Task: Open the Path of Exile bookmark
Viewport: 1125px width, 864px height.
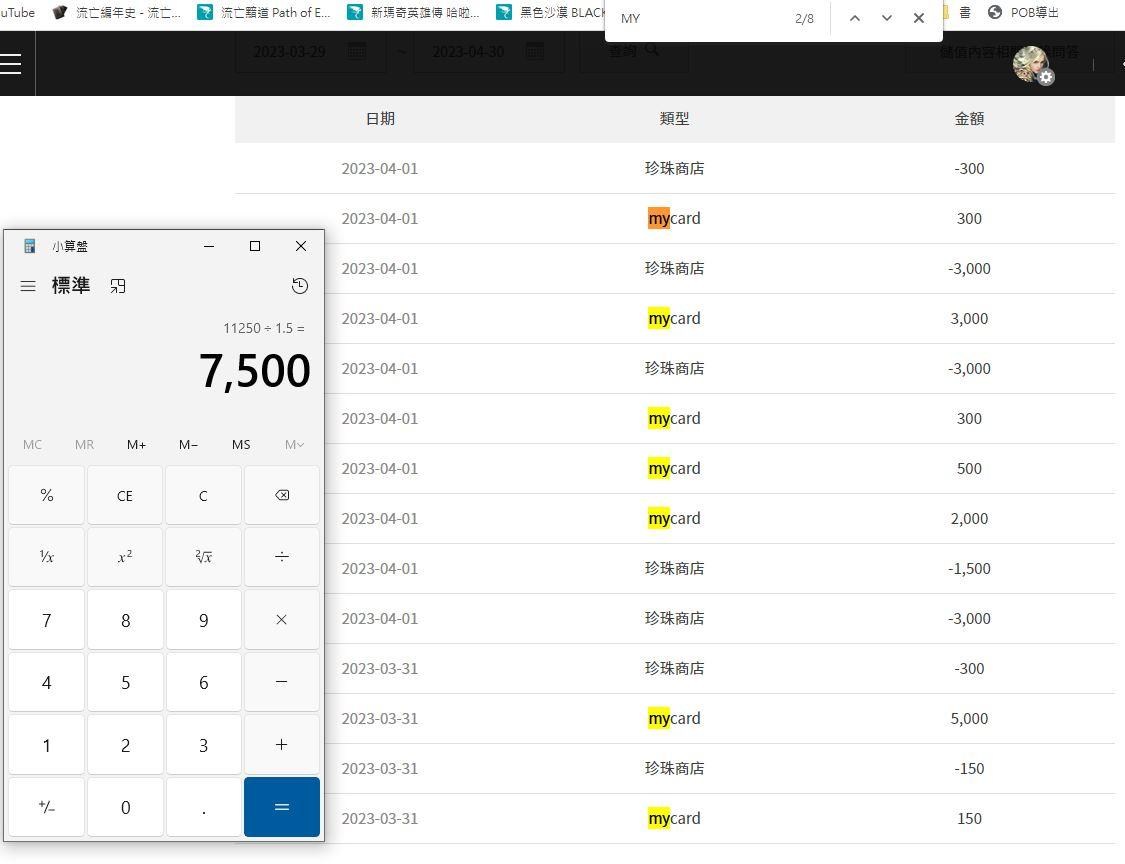Action: coord(264,13)
